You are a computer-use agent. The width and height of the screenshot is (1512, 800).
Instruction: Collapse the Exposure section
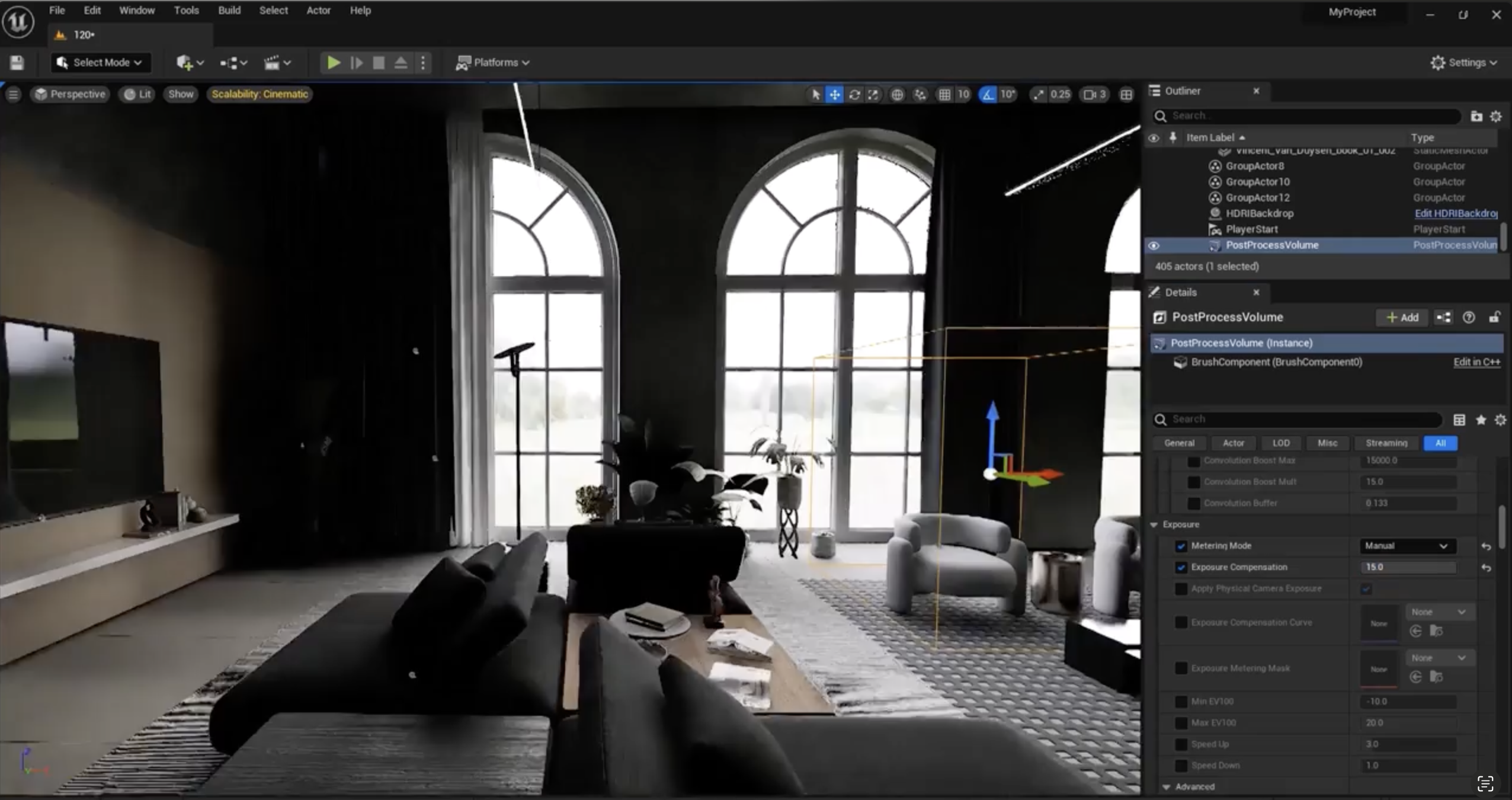1154,525
